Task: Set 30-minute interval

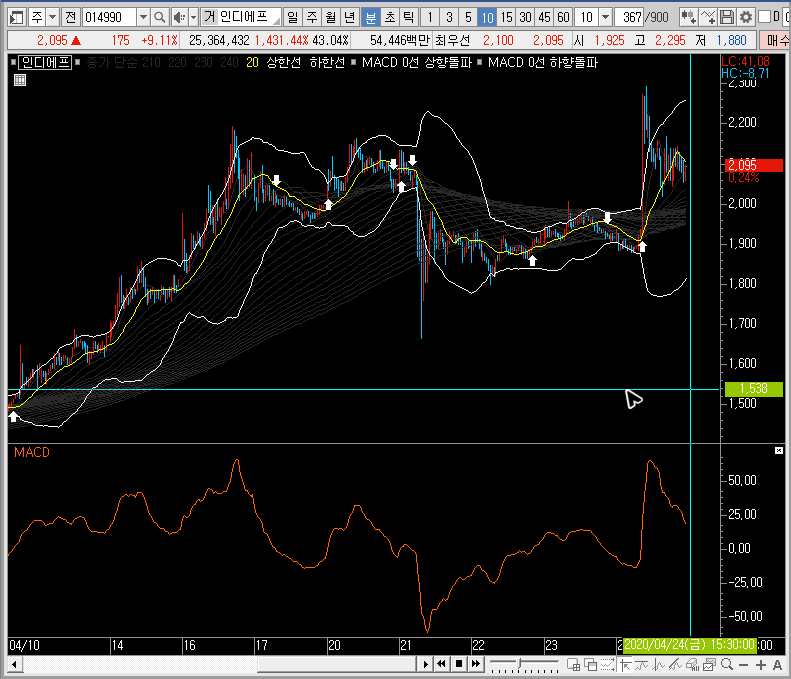Action: click(526, 18)
